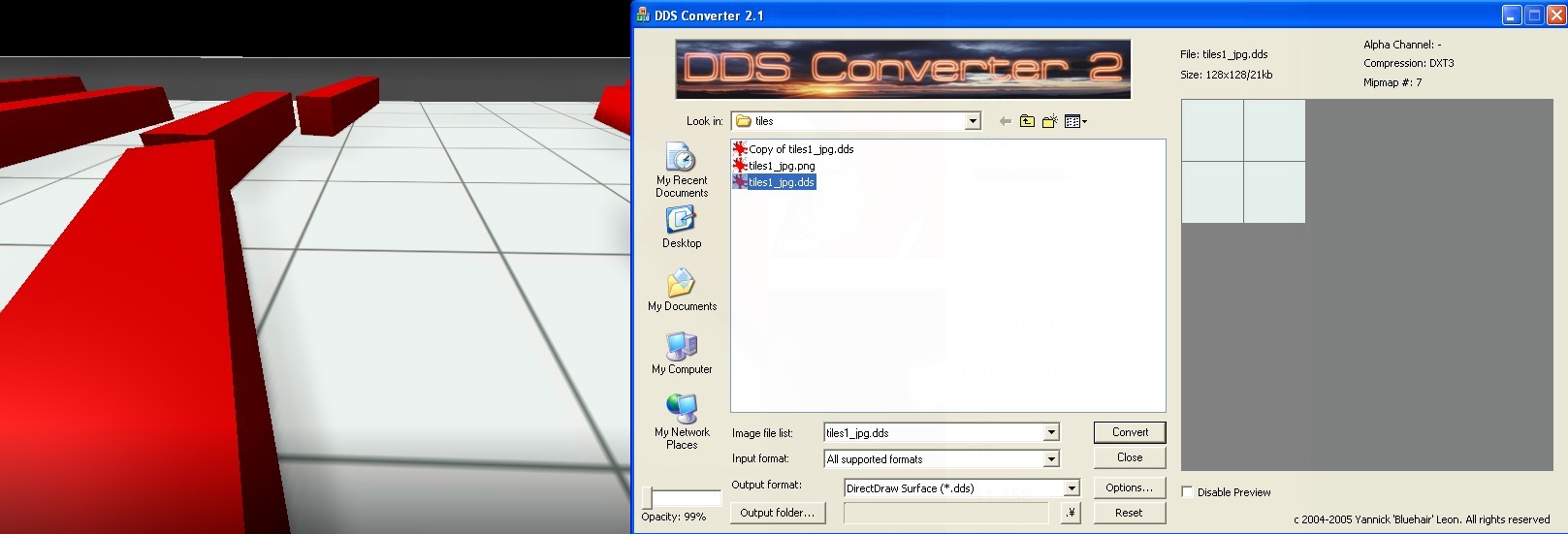Create new folder icon
The width and height of the screenshot is (1568, 534).
click(1049, 121)
